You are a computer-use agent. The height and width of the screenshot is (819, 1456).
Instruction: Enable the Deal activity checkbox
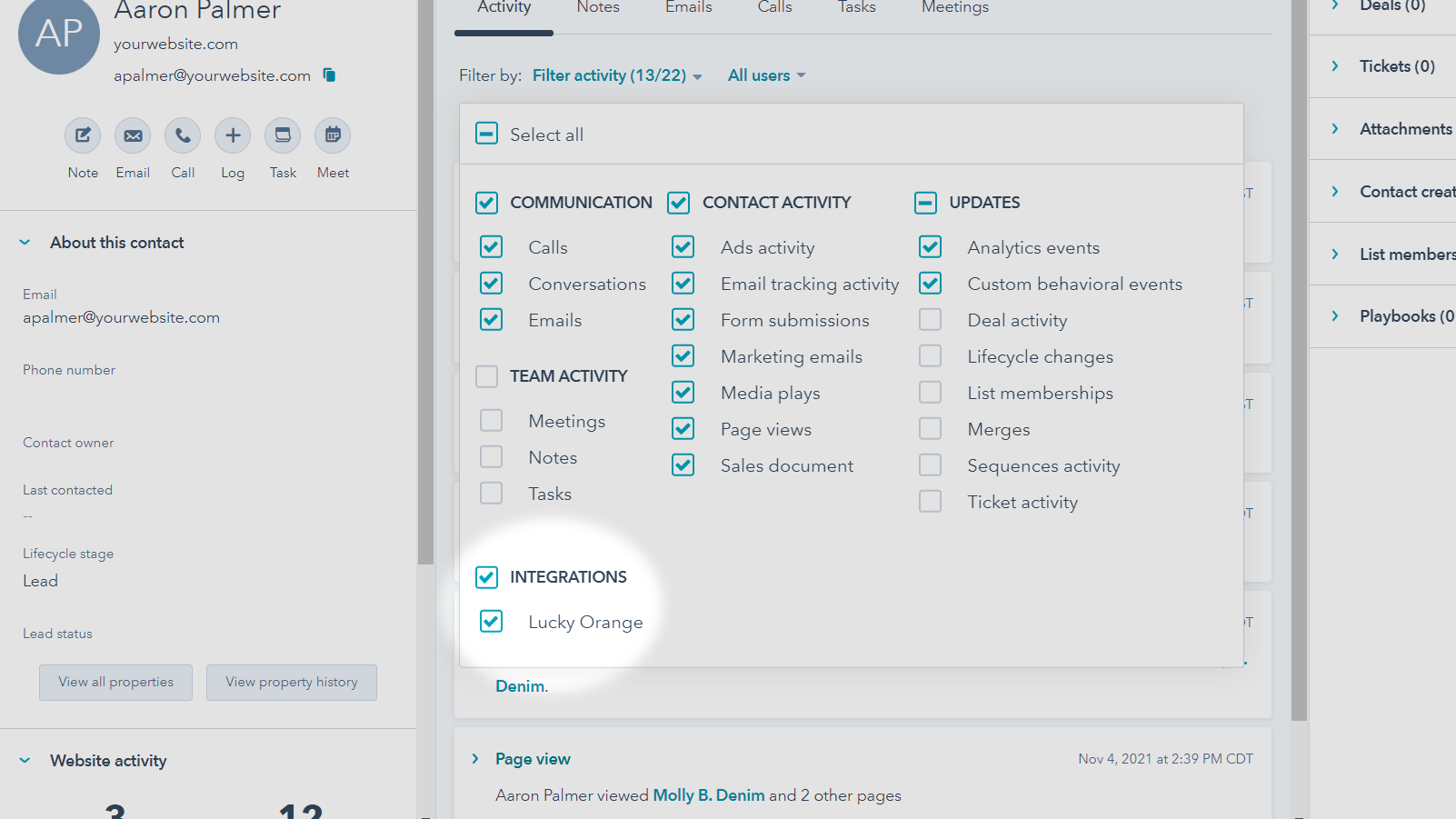[930, 320]
